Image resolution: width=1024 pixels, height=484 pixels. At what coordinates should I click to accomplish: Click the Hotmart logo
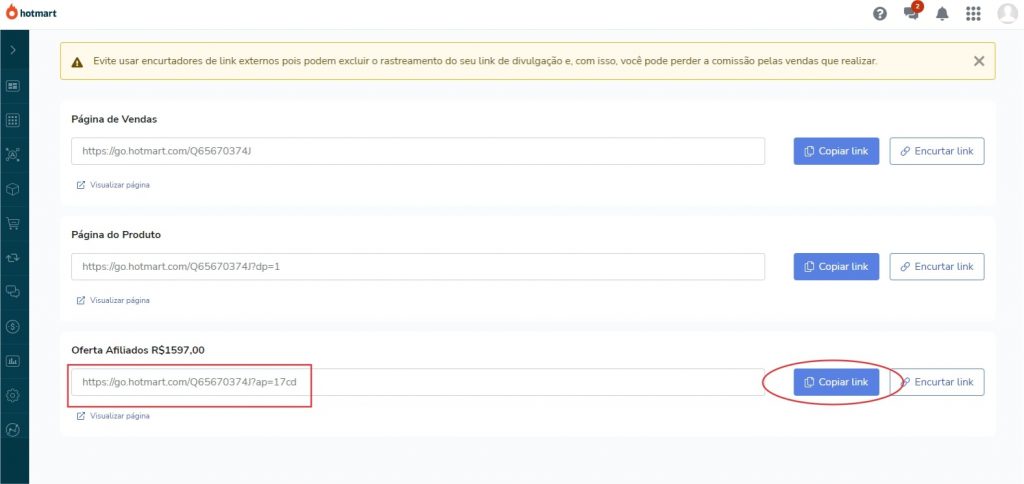click(x=31, y=12)
